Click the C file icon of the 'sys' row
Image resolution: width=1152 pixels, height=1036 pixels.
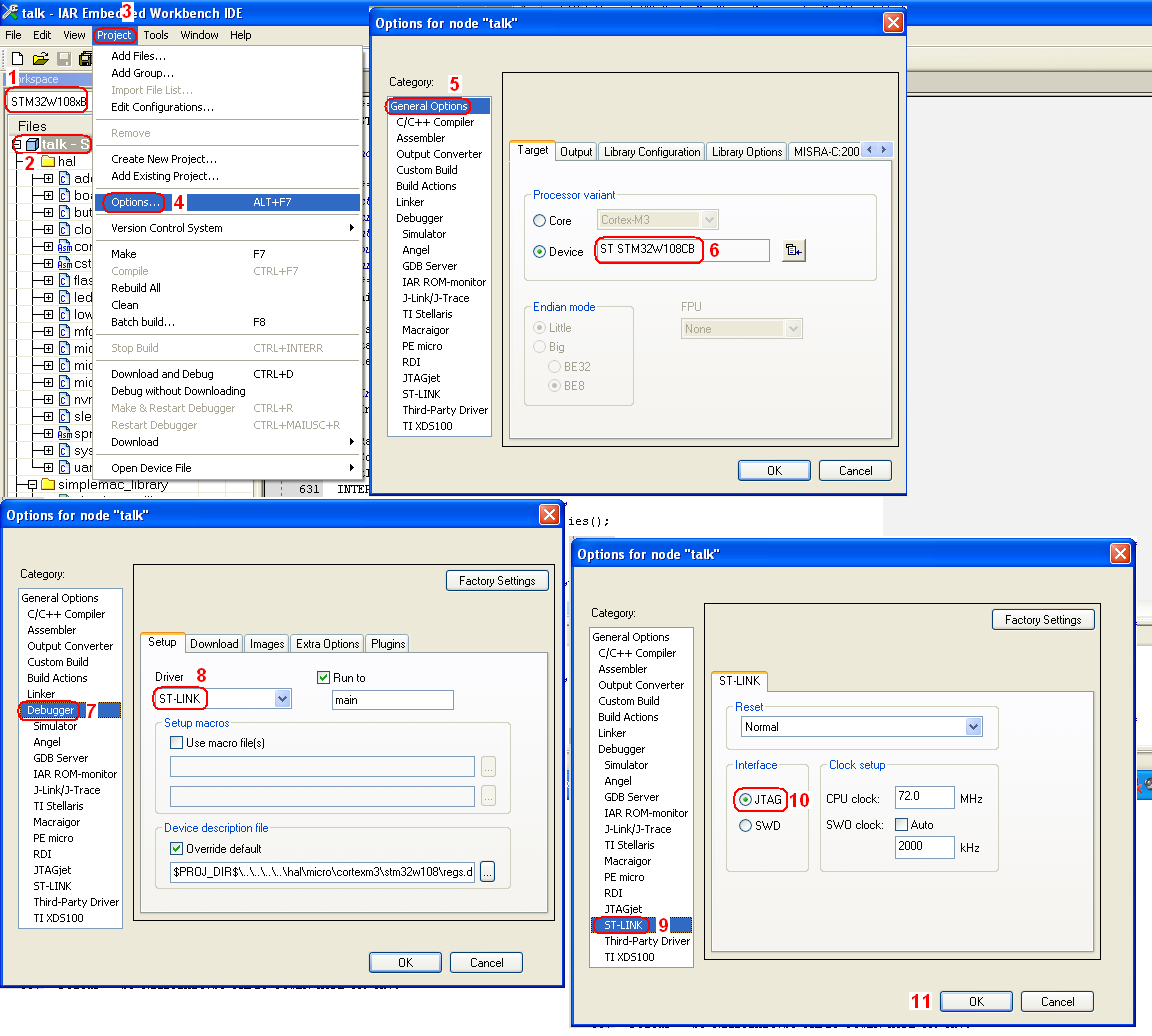pos(65,450)
